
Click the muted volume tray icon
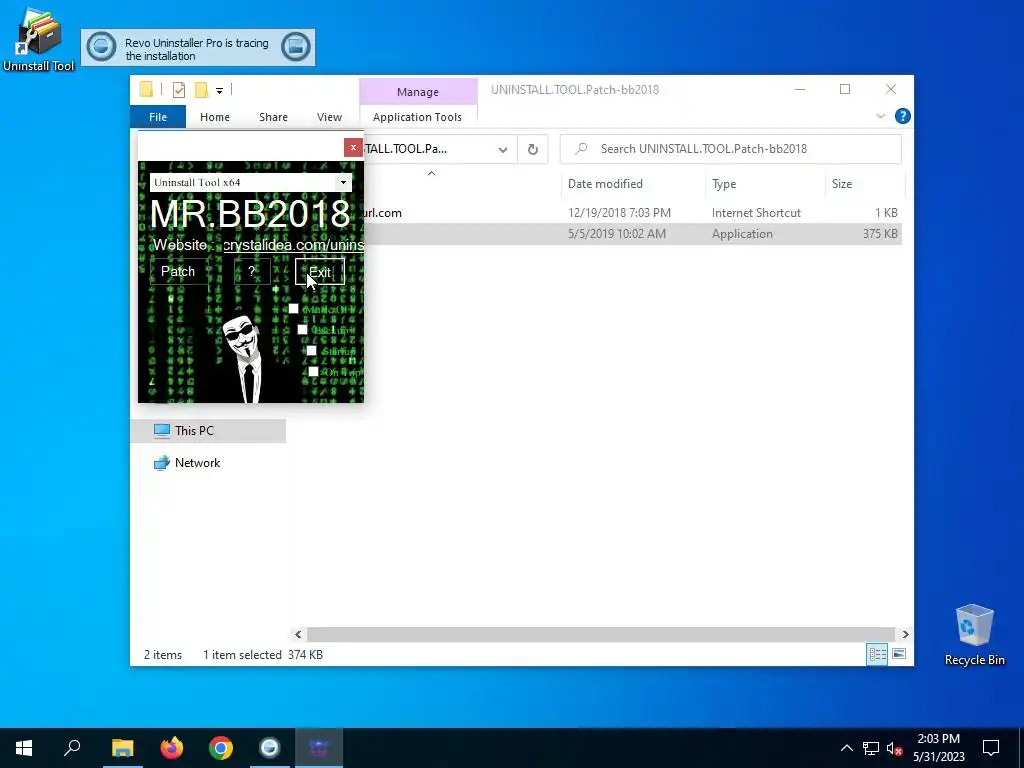point(895,748)
